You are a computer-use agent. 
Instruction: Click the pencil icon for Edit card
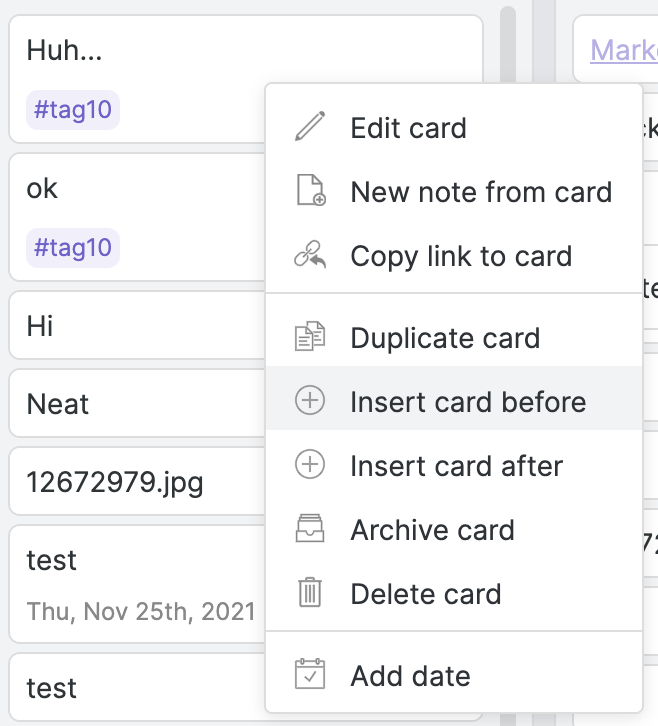(x=310, y=126)
